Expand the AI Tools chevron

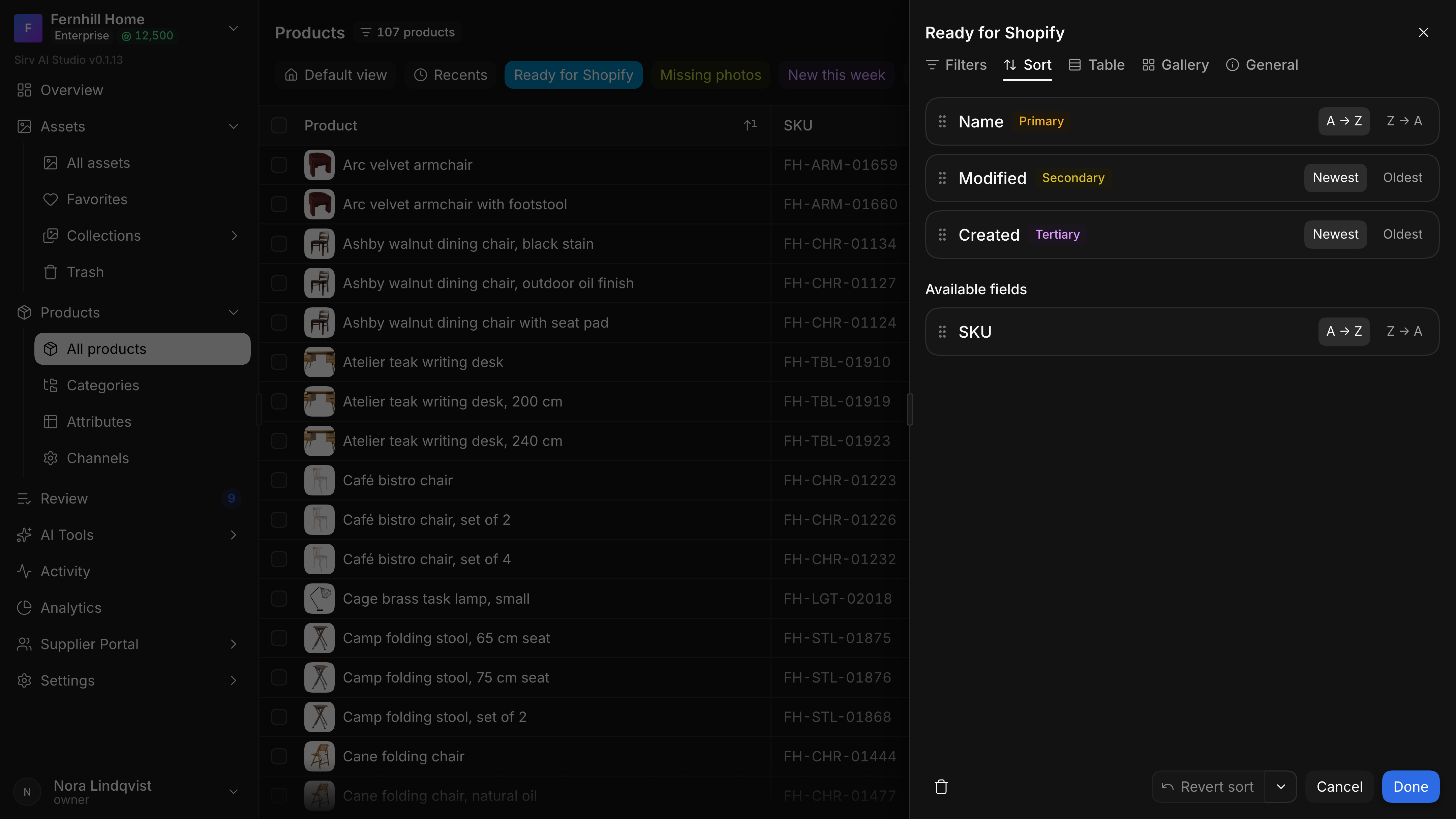[x=234, y=535]
